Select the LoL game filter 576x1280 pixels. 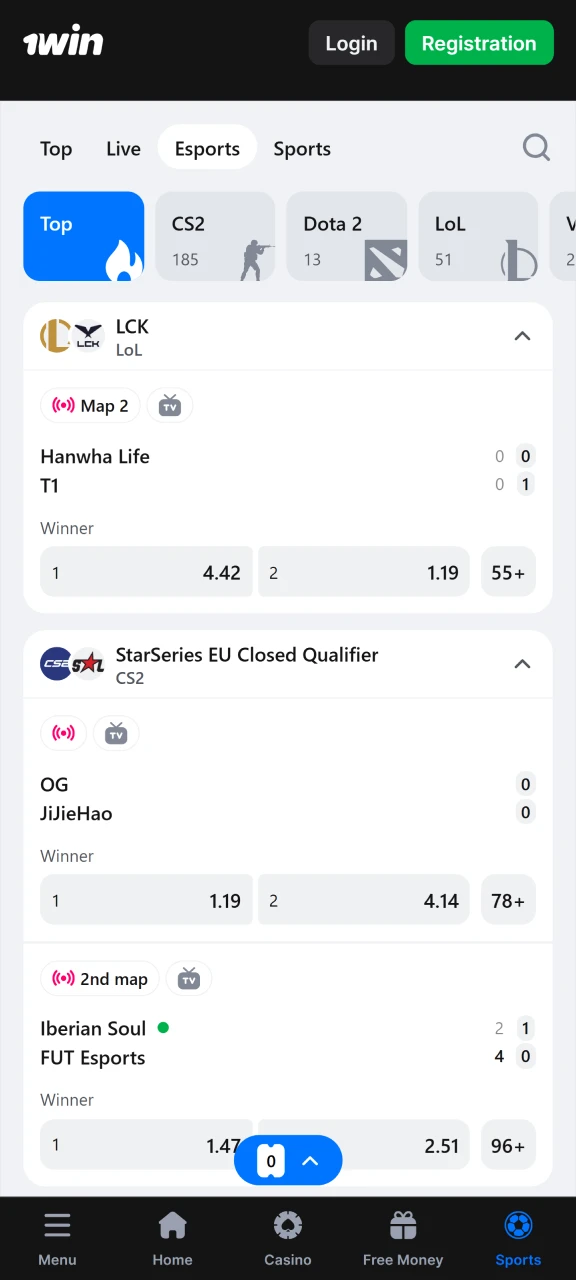click(x=478, y=236)
